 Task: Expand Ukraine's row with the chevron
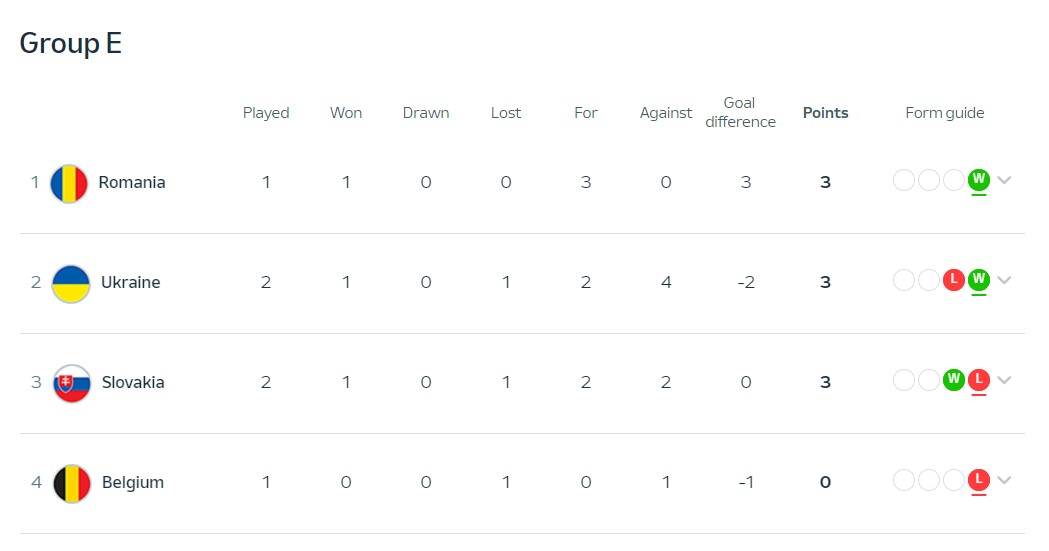(x=1004, y=280)
